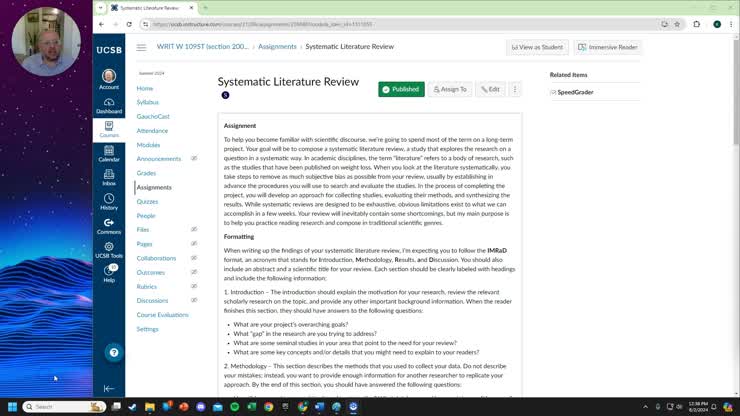This screenshot has height=416, width=740.
Task: Go to Modules in course navigation
Action: [148, 145]
